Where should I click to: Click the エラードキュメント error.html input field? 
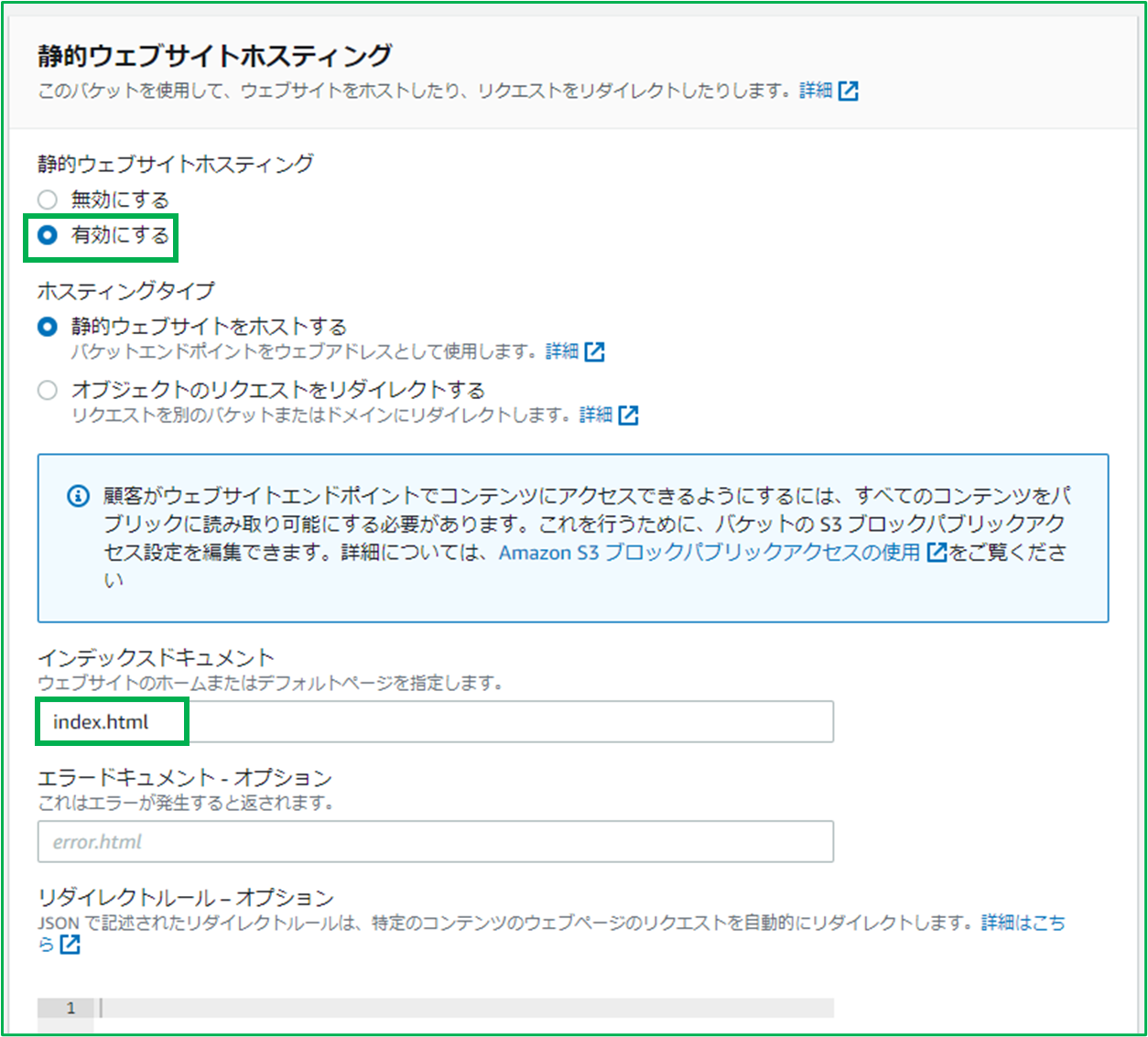pos(436,842)
